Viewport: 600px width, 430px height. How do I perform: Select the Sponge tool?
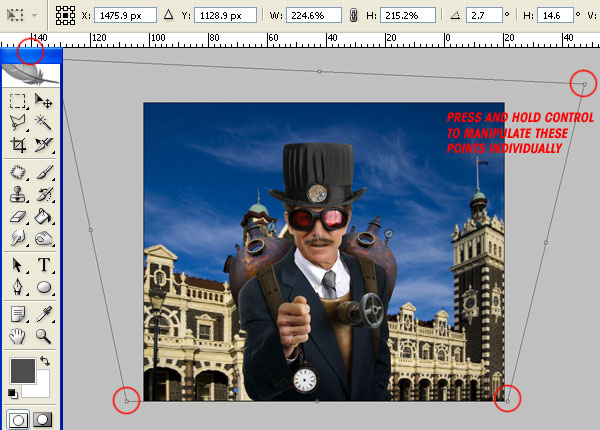[x=44, y=238]
